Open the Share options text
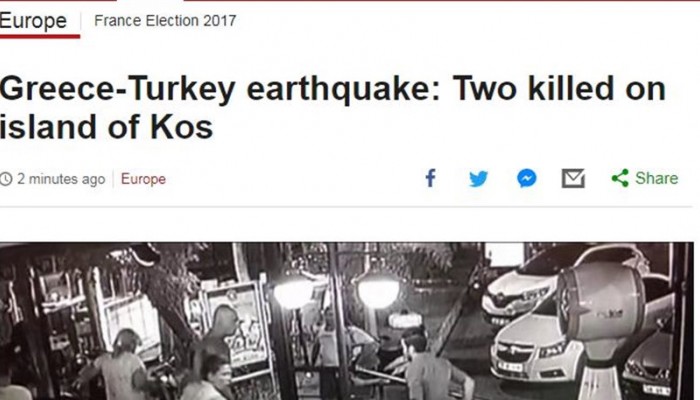The image size is (700, 400). [x=656, y=178]
